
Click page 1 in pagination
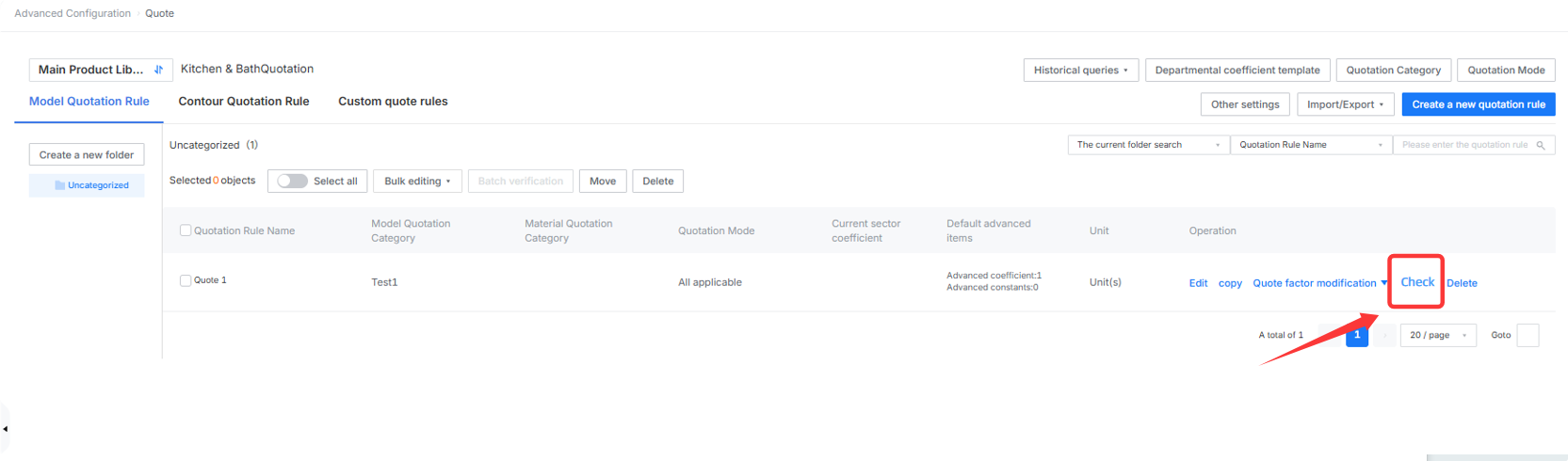1357,335
